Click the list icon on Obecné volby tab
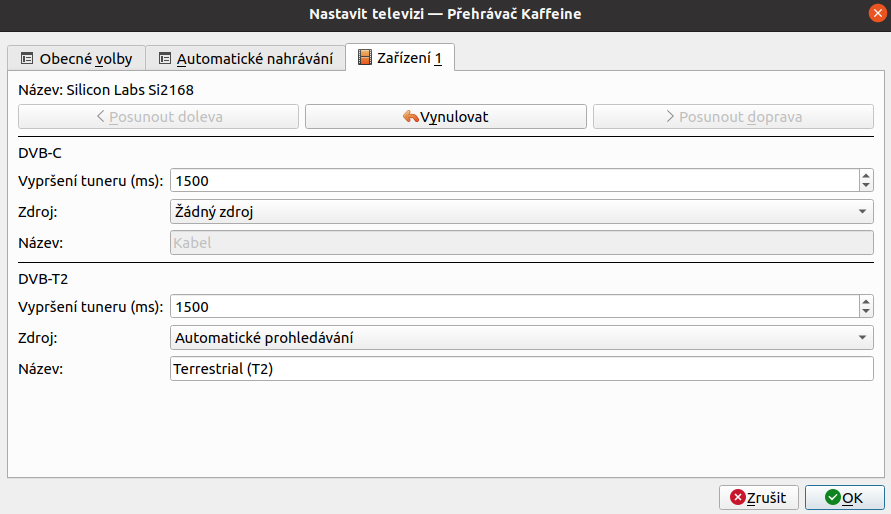 coord(27,58)
